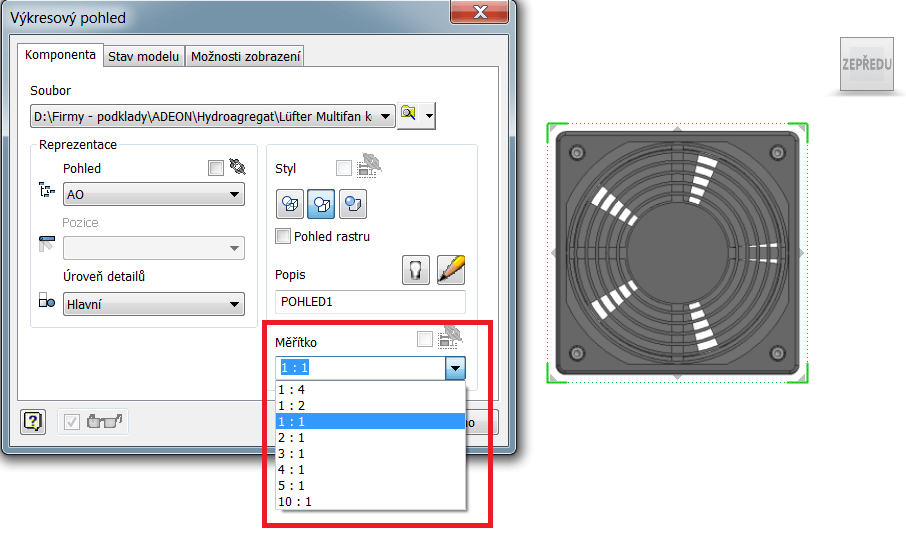Viewport: 906px width, 534px height.
Task: Toggle the Pohled associative checkbox
Action: coord(216,168)
